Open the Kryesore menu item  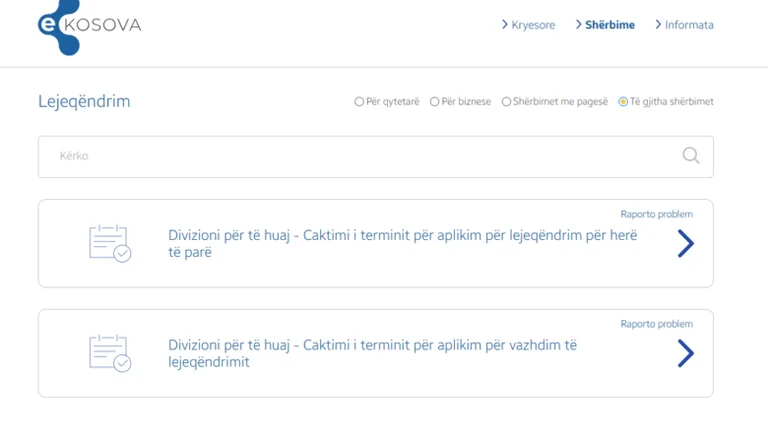[x=528, y=25]
